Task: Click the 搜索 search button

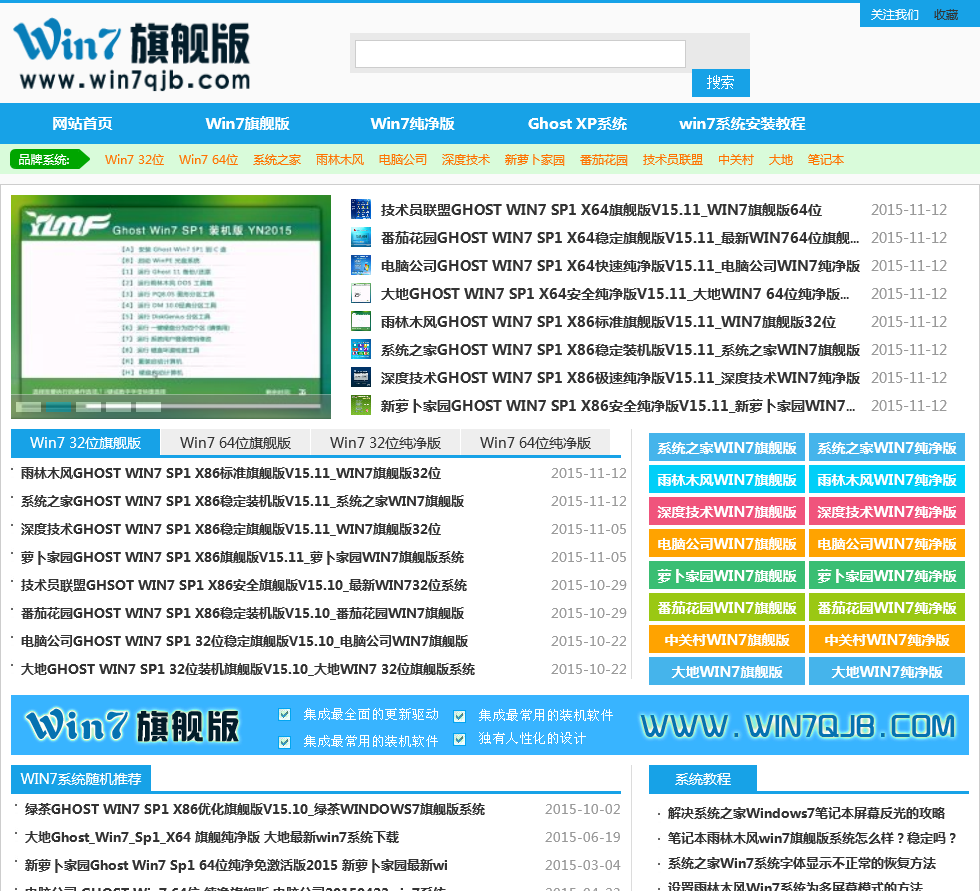Action: coord(721,82)
